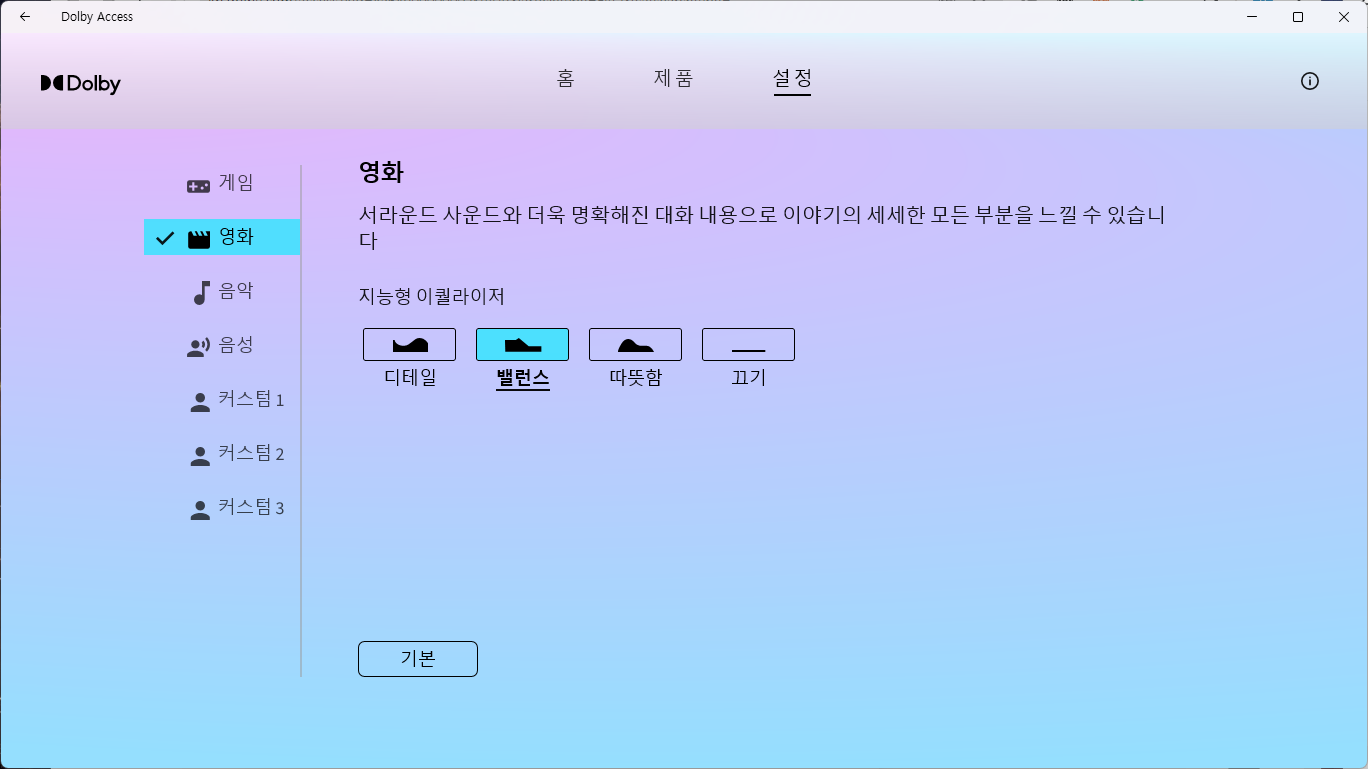Select the 따뜻함 equalizer preset

(635, 343)
